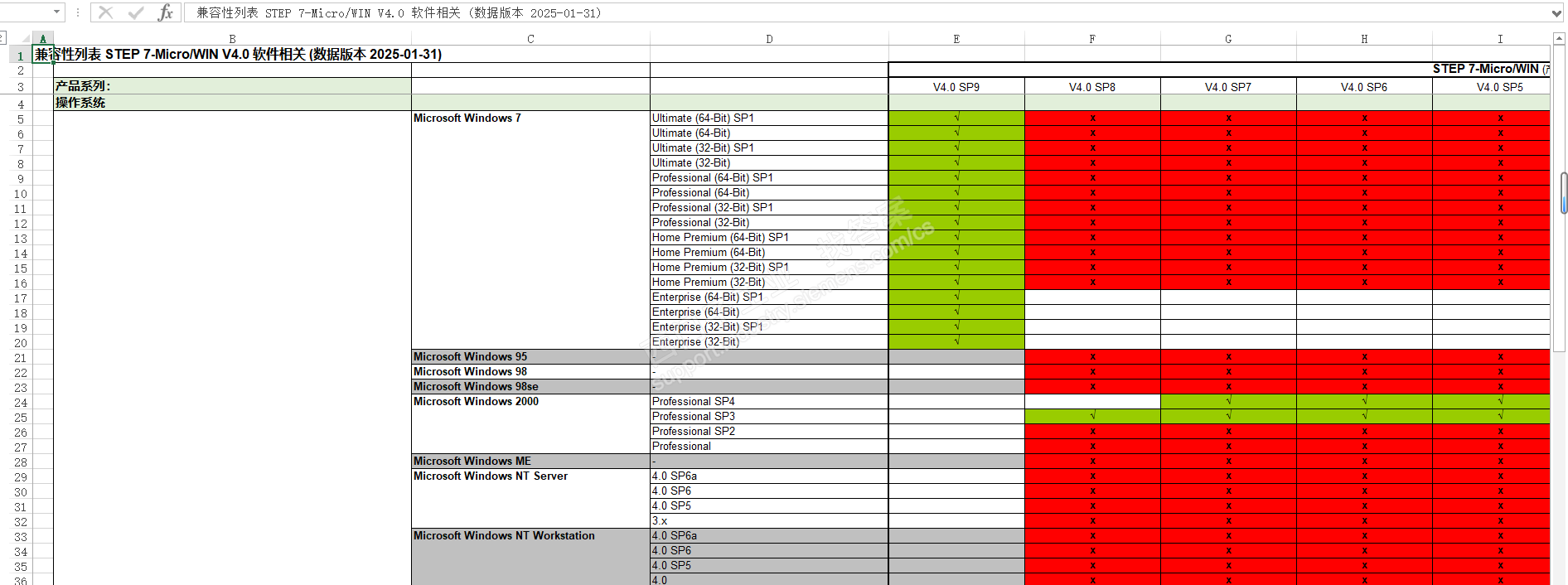This screenshot has height=585, width=1568.
Task: Click the 'Professional SP2' cell
Action: click(769, 432)
